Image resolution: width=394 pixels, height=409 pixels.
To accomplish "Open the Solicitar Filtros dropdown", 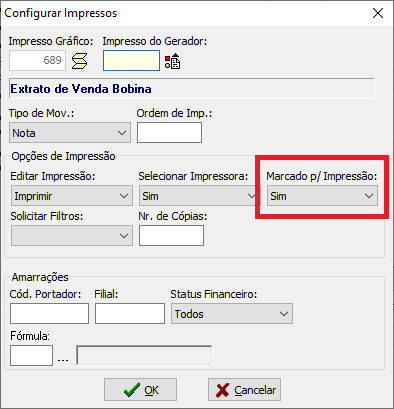I will tap(72, 236).
